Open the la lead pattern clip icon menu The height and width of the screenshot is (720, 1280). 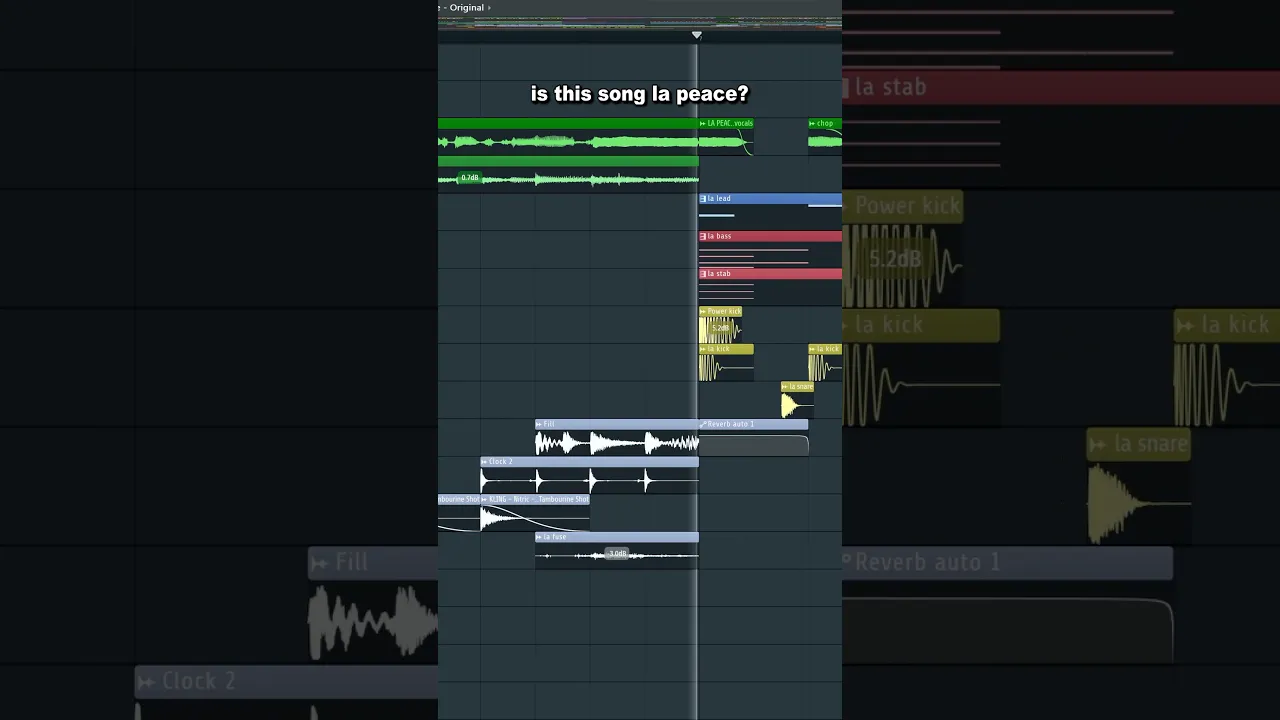pos(703,199)
